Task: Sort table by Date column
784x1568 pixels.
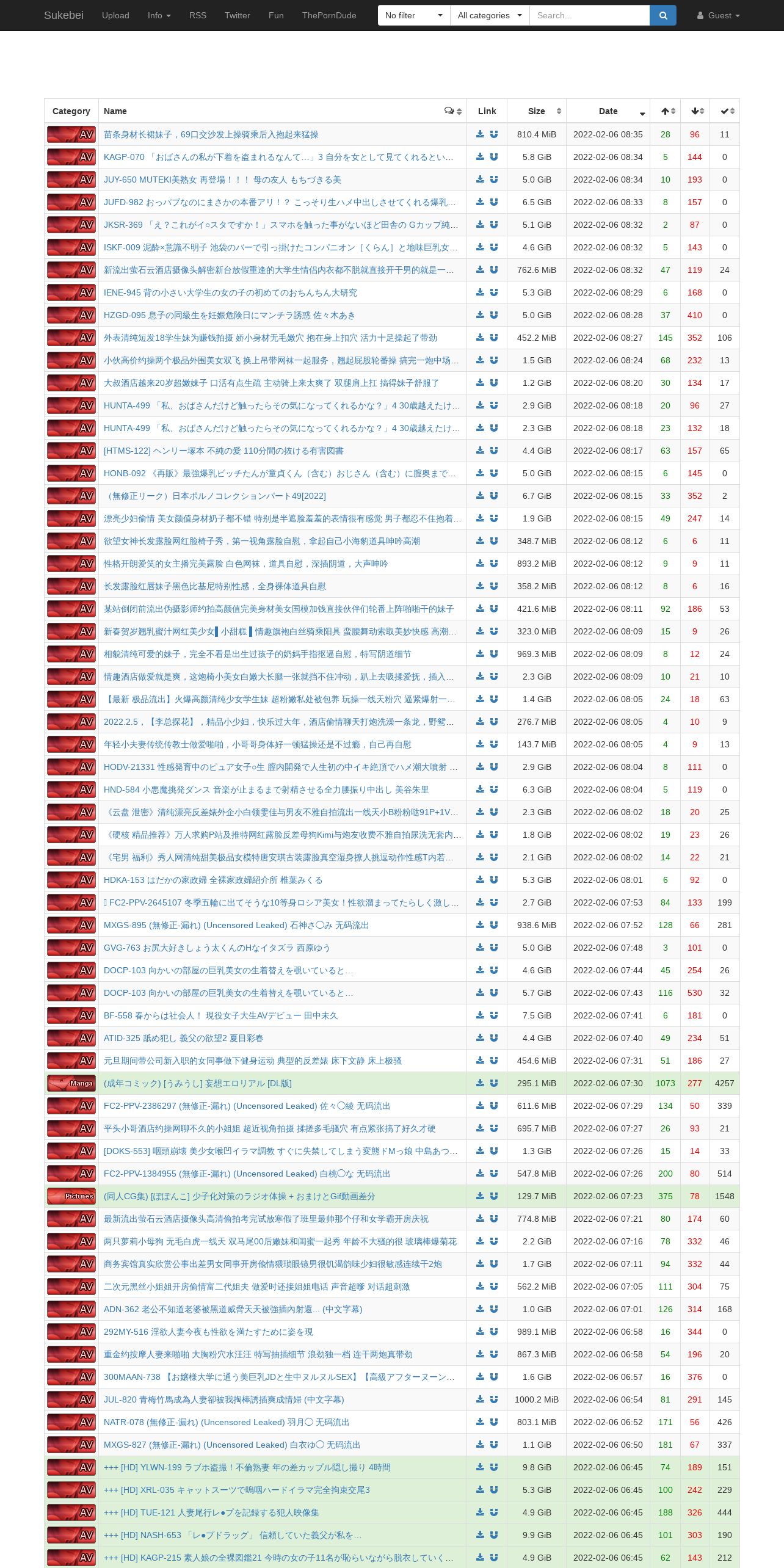Action: (x=608, y=111)
